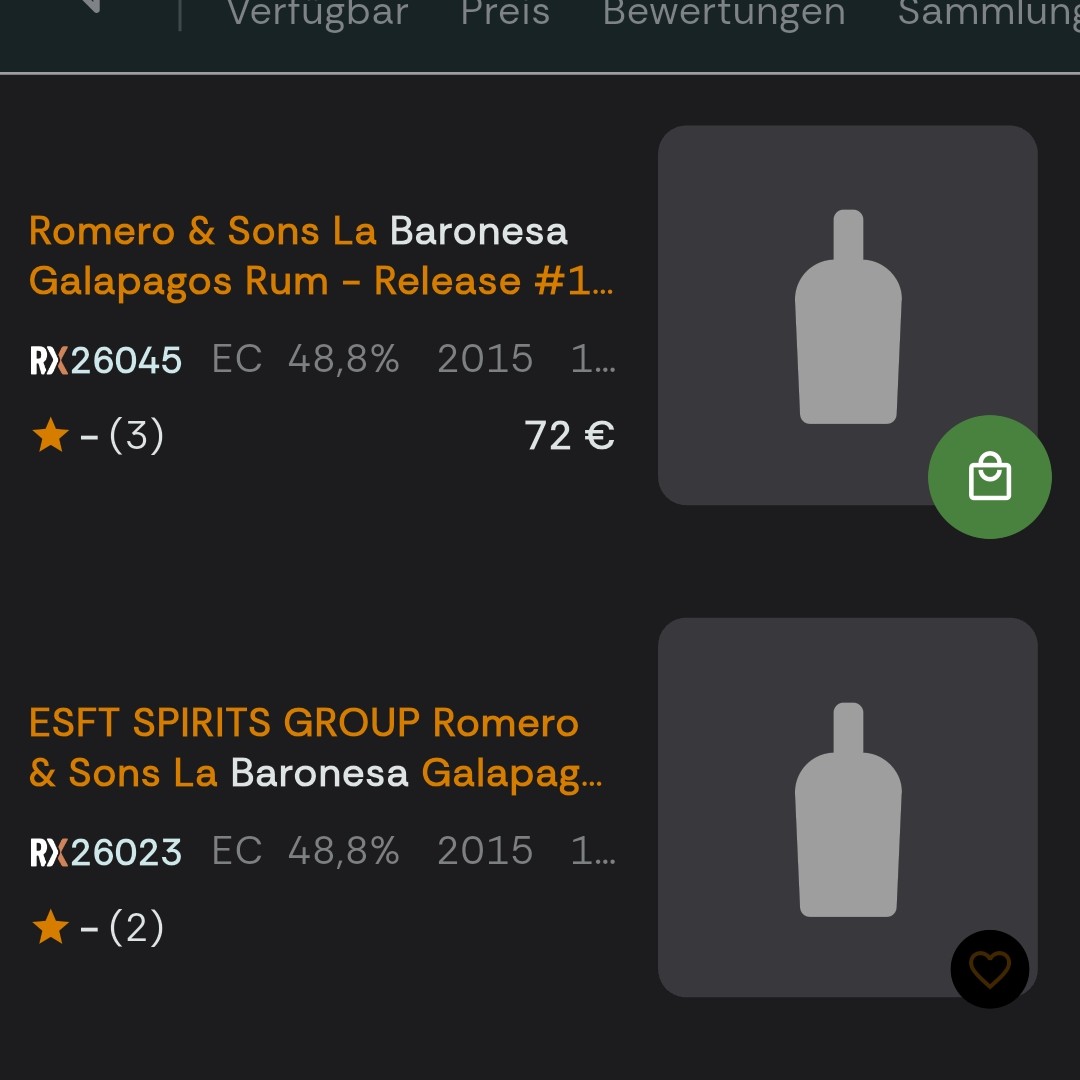Click the star rating icon for RX26023
The image size is (1080, 1080).
click(50, 928)
